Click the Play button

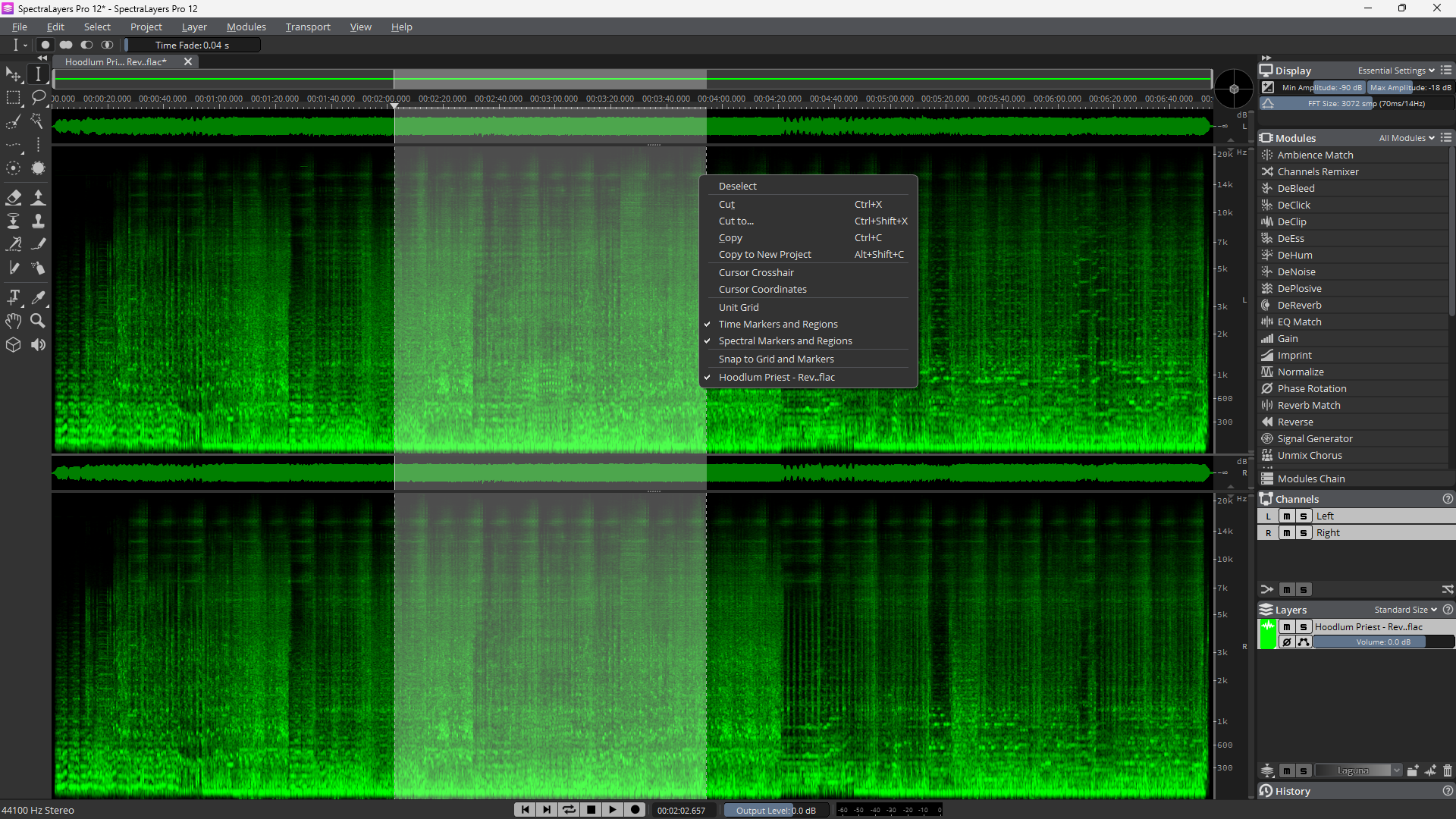coord(613,810)
